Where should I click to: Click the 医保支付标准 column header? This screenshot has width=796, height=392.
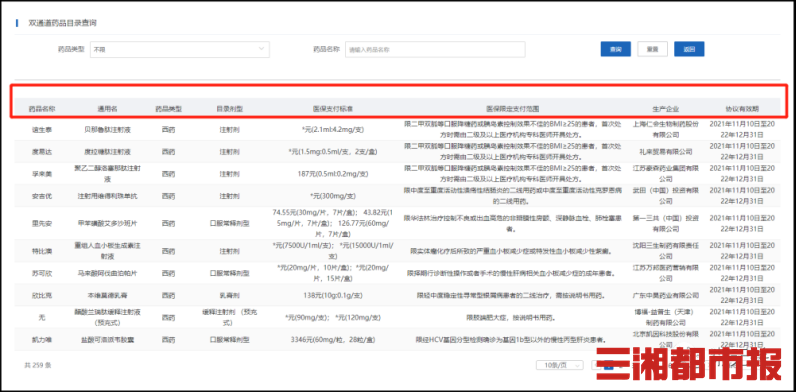(x=333, y=109)
